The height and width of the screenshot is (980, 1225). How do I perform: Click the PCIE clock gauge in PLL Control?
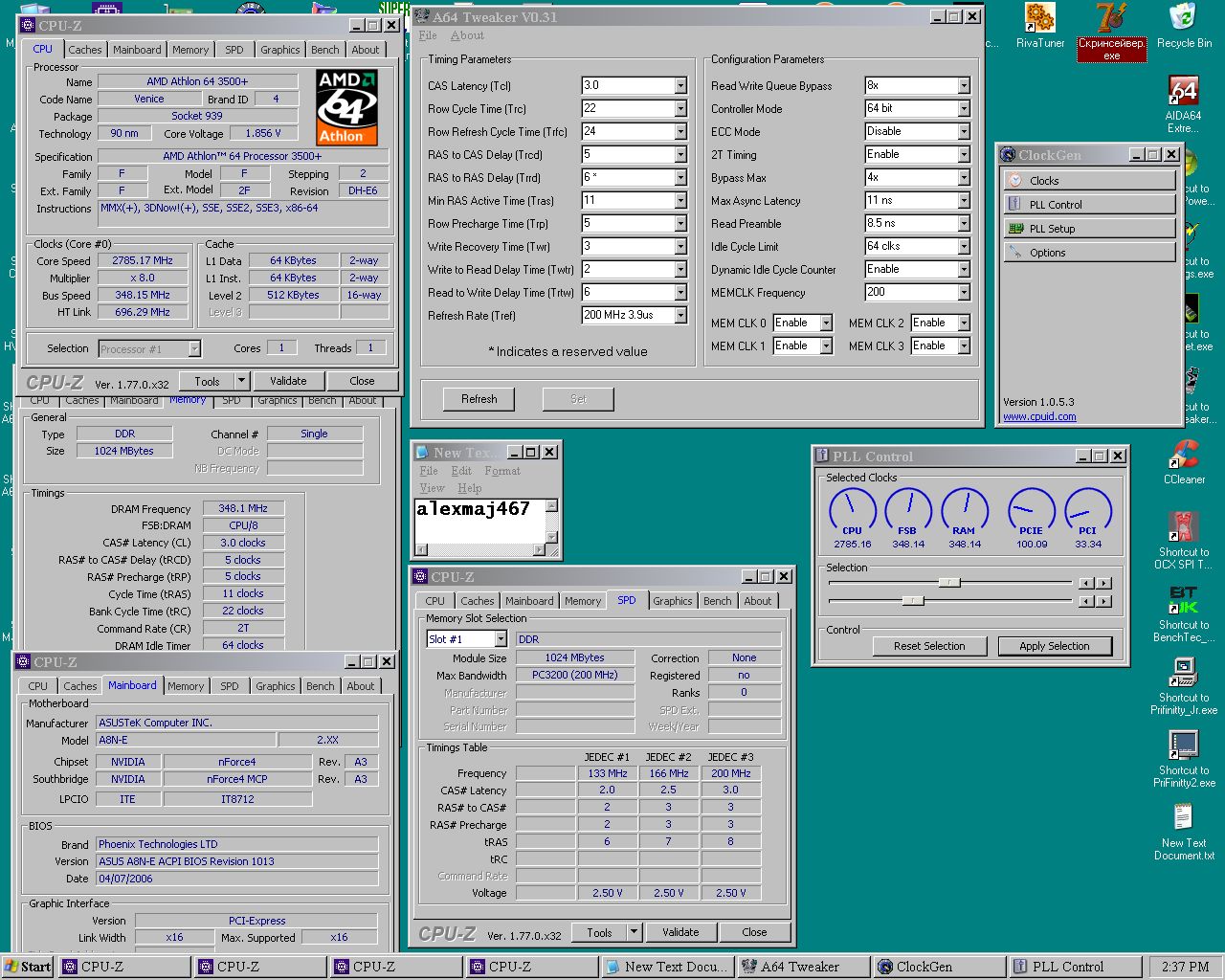(1032, 511)
